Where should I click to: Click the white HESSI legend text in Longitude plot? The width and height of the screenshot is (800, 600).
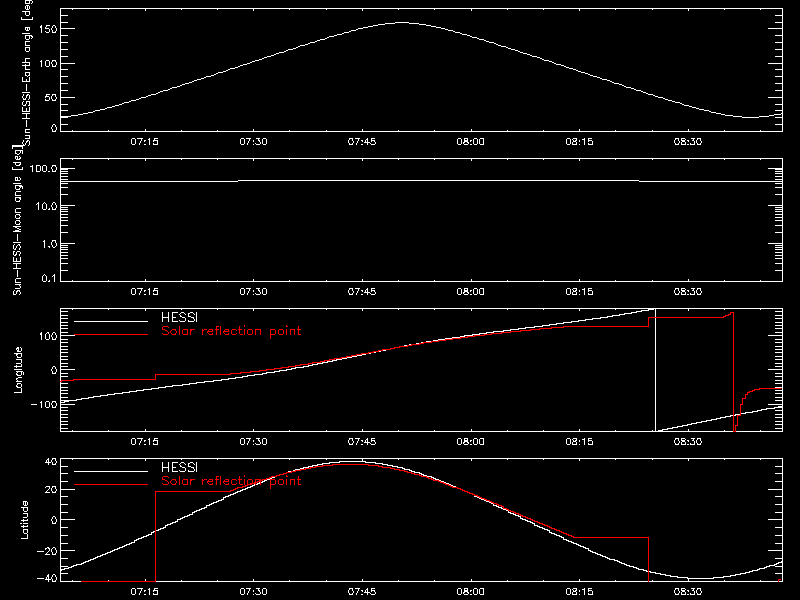coord(179,317)
